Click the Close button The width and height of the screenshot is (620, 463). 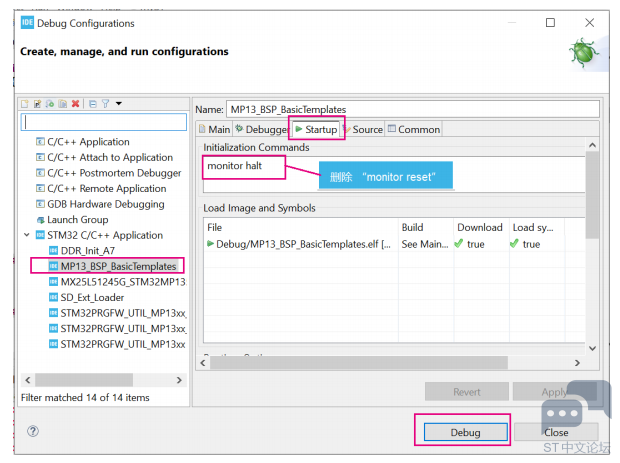[556, 432]
